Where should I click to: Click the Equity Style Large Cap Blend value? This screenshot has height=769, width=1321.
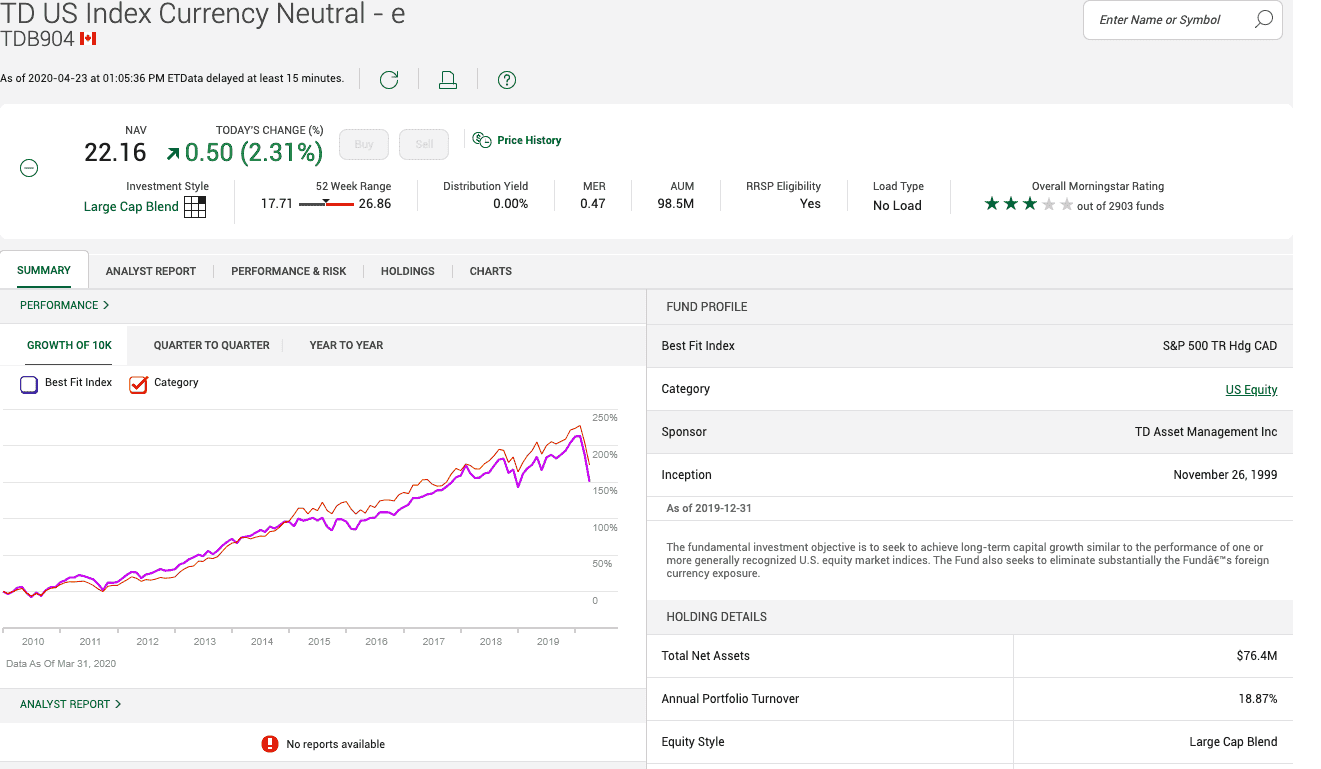tap(1231, 742)
